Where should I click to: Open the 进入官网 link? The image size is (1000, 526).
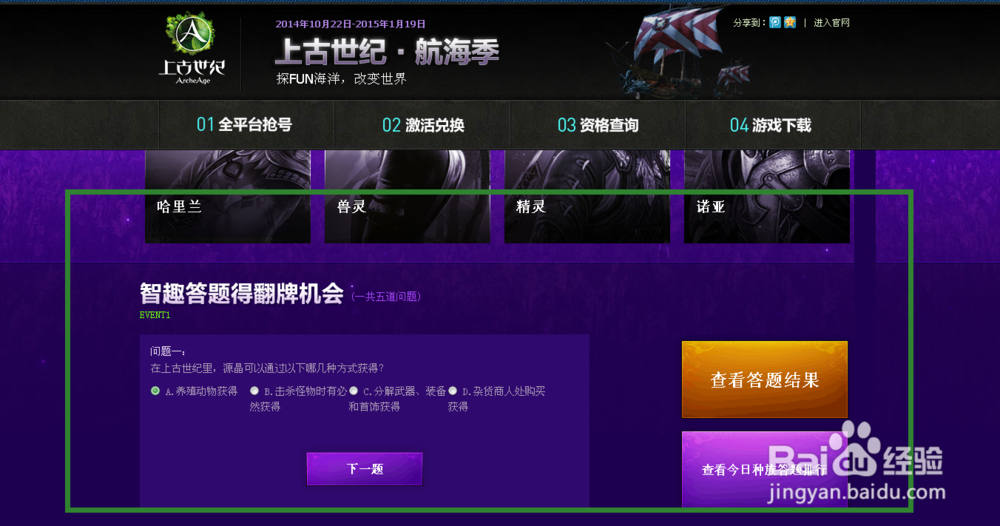[x=832, y=22]
